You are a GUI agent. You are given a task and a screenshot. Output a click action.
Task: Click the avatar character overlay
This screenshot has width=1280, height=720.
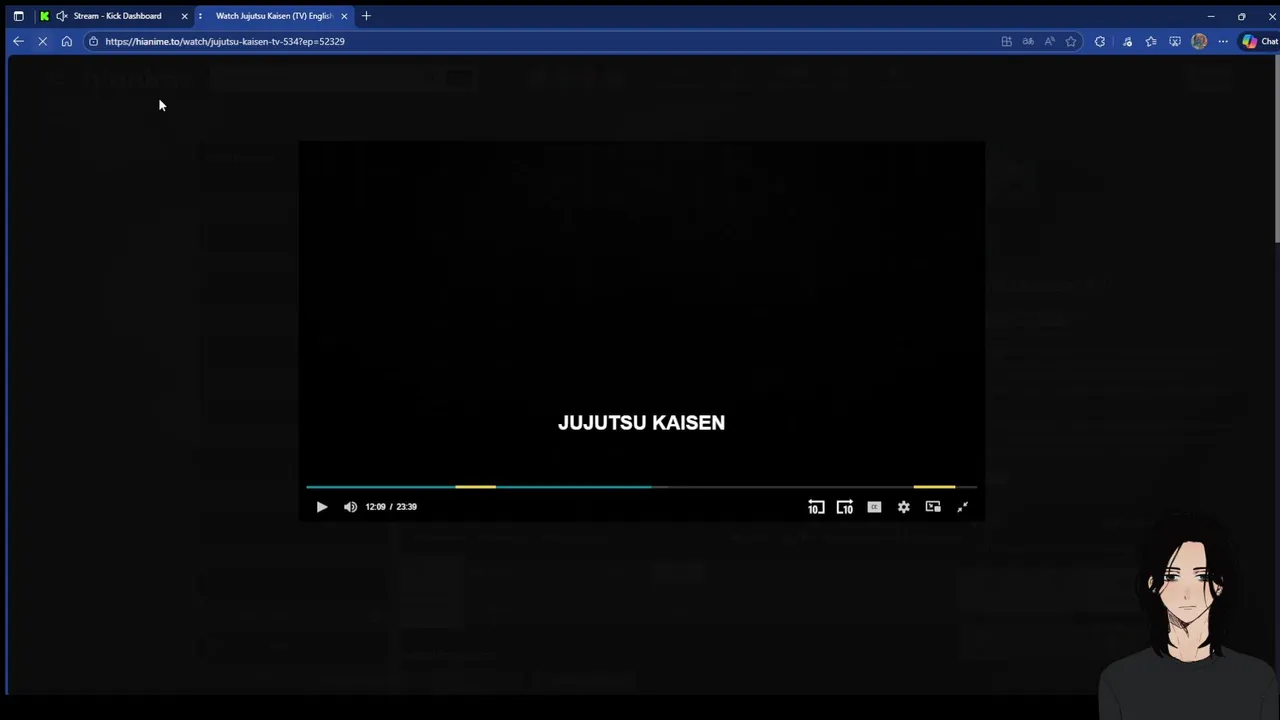pyautogui.click(x=1188, y=615)
